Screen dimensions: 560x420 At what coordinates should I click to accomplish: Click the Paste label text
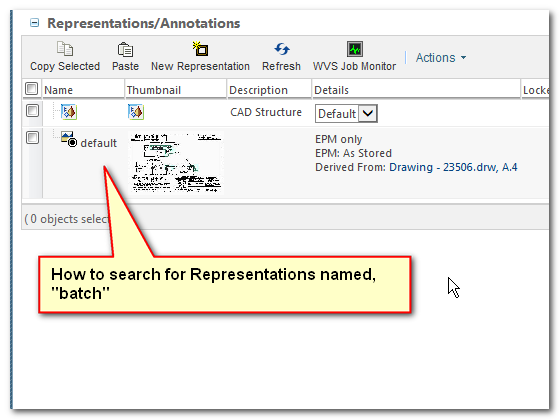(125, 66)
